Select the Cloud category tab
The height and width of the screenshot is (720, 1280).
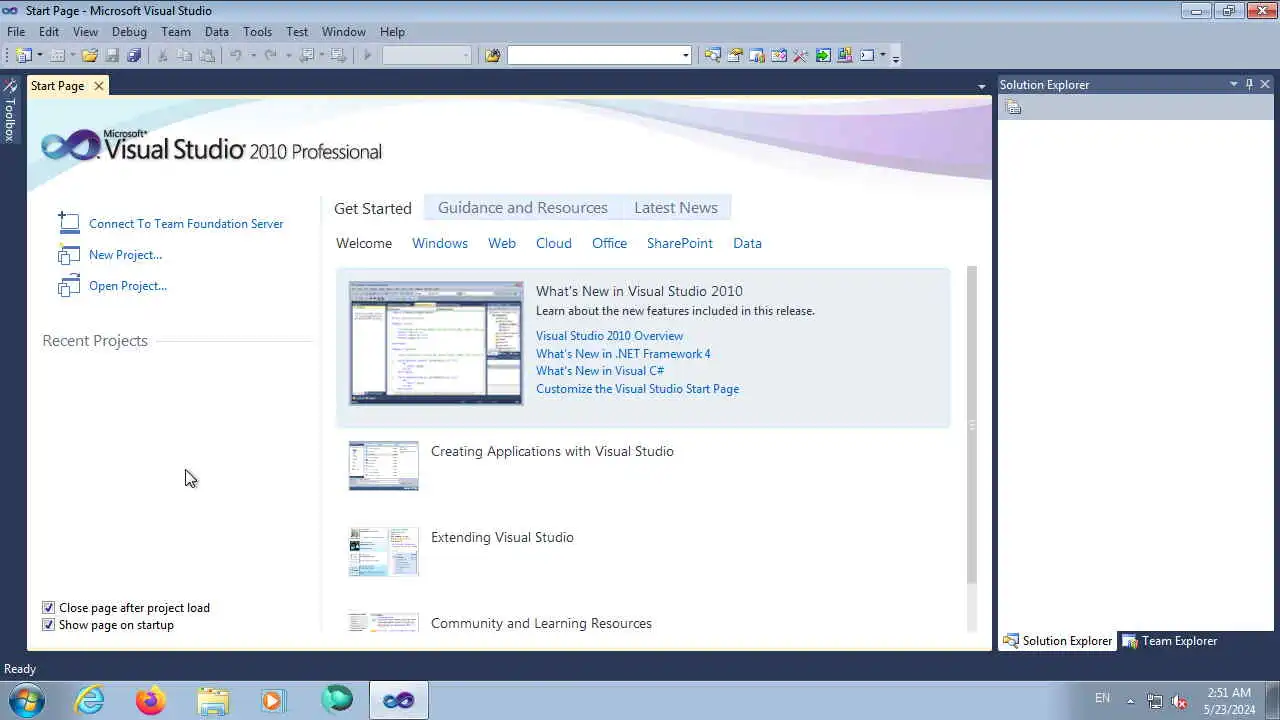(553, 243)
